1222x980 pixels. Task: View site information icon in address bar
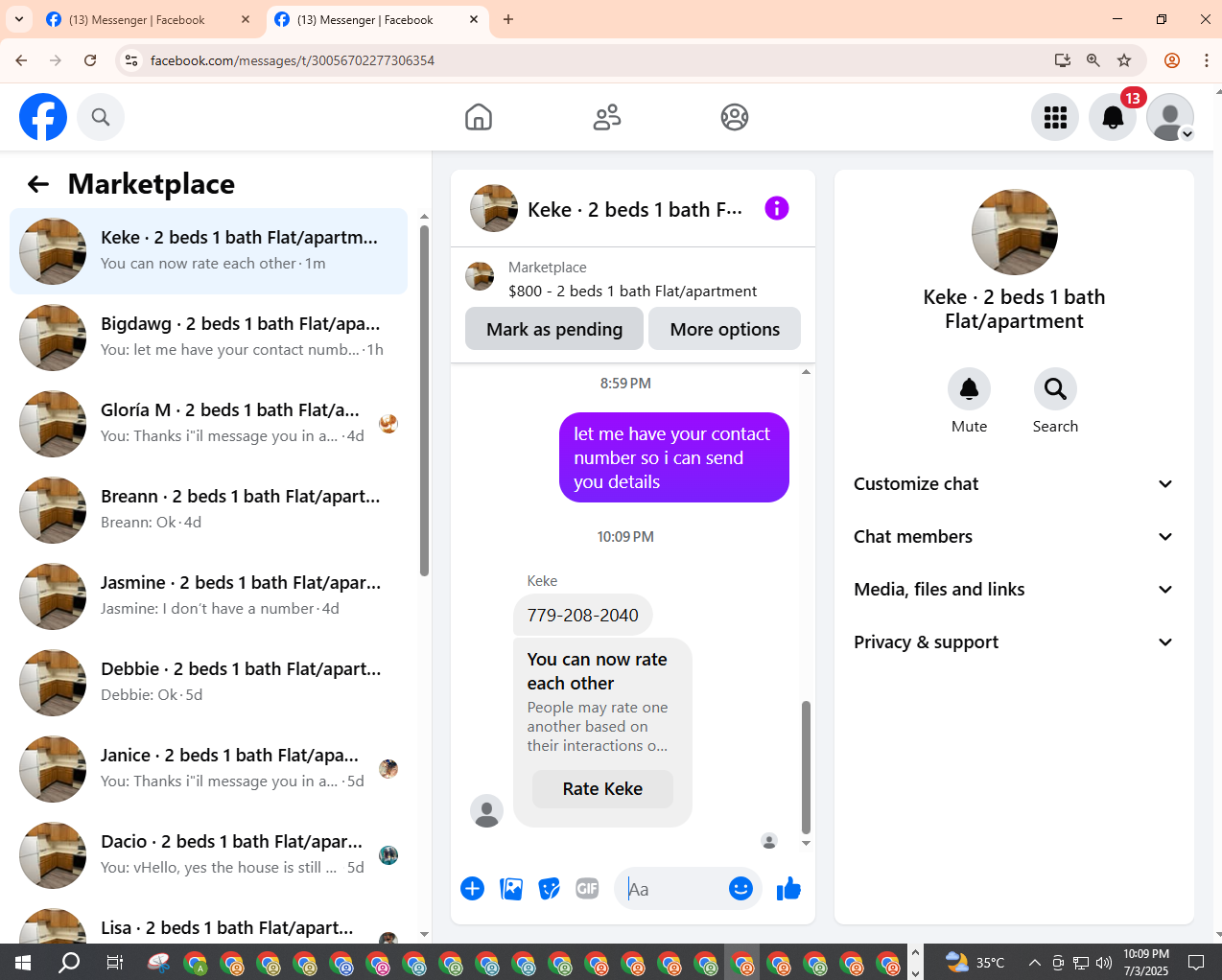[131, 60]
